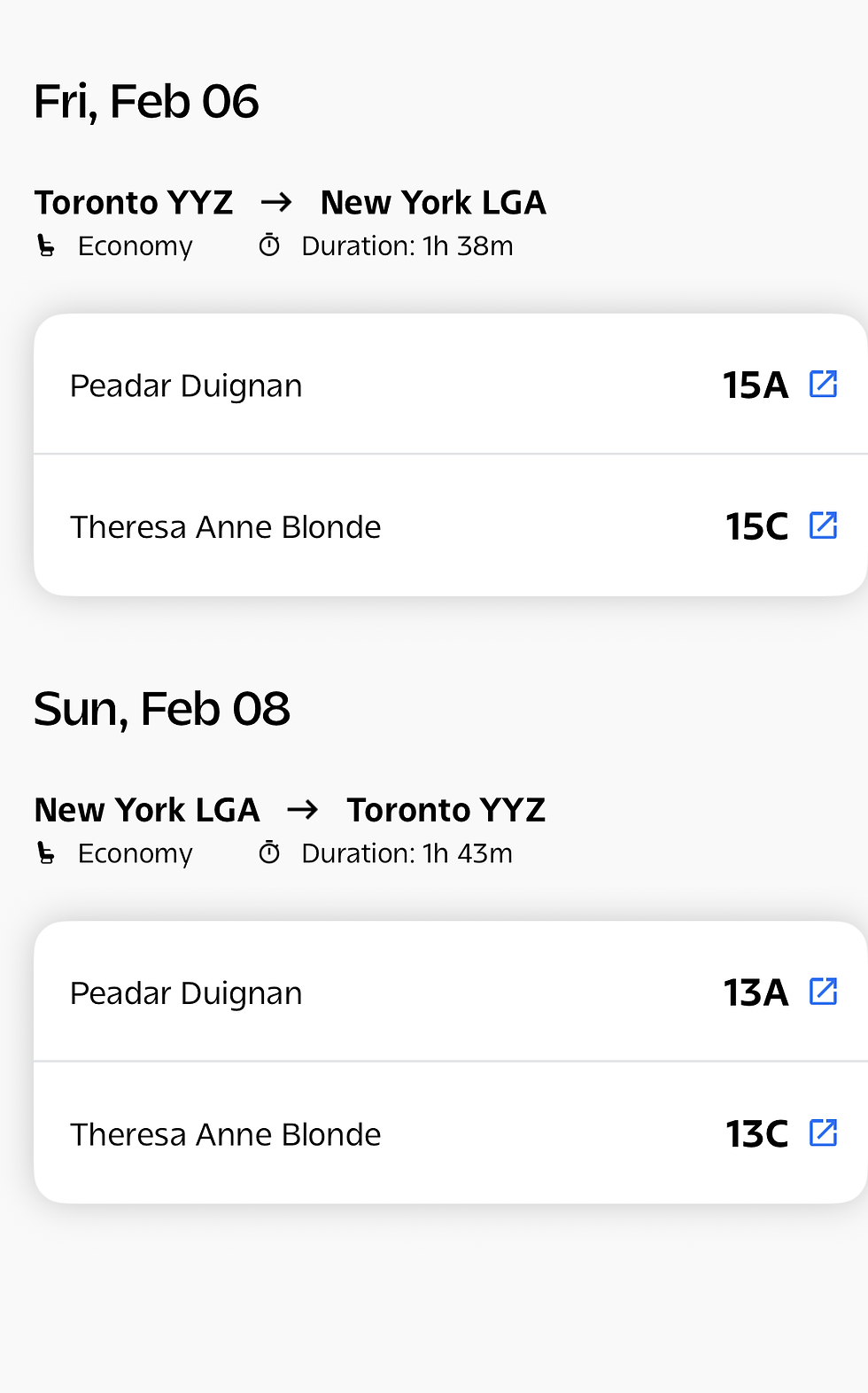
Task: Click the Fri, Feb 06 date heading
Action: 146,101
